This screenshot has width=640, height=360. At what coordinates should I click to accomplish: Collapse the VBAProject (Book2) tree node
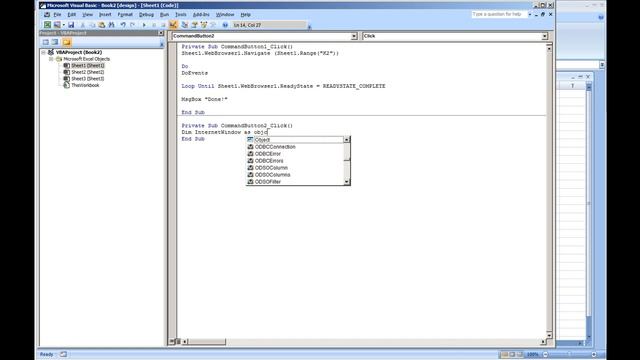(x=43, y=52)
